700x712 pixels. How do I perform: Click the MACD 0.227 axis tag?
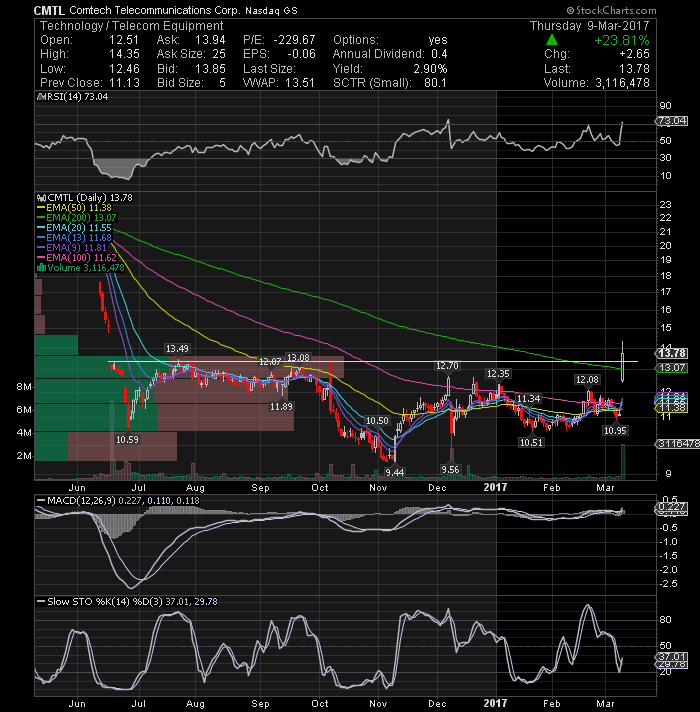point(672,507)
